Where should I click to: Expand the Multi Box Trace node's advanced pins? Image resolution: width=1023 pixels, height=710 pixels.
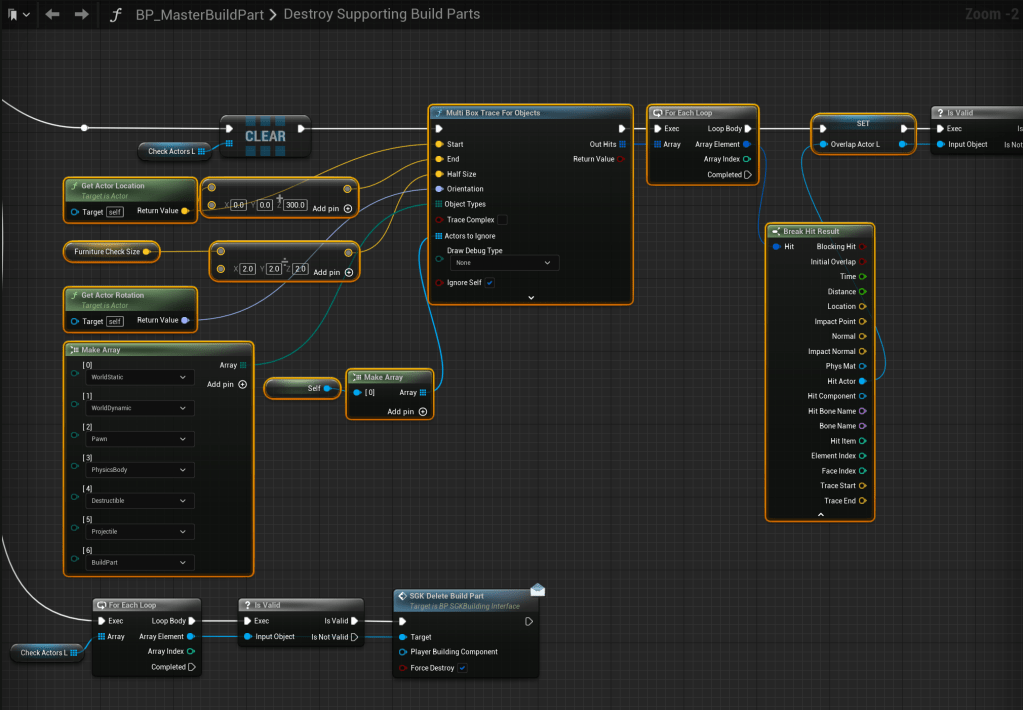[x=531, y=297]
